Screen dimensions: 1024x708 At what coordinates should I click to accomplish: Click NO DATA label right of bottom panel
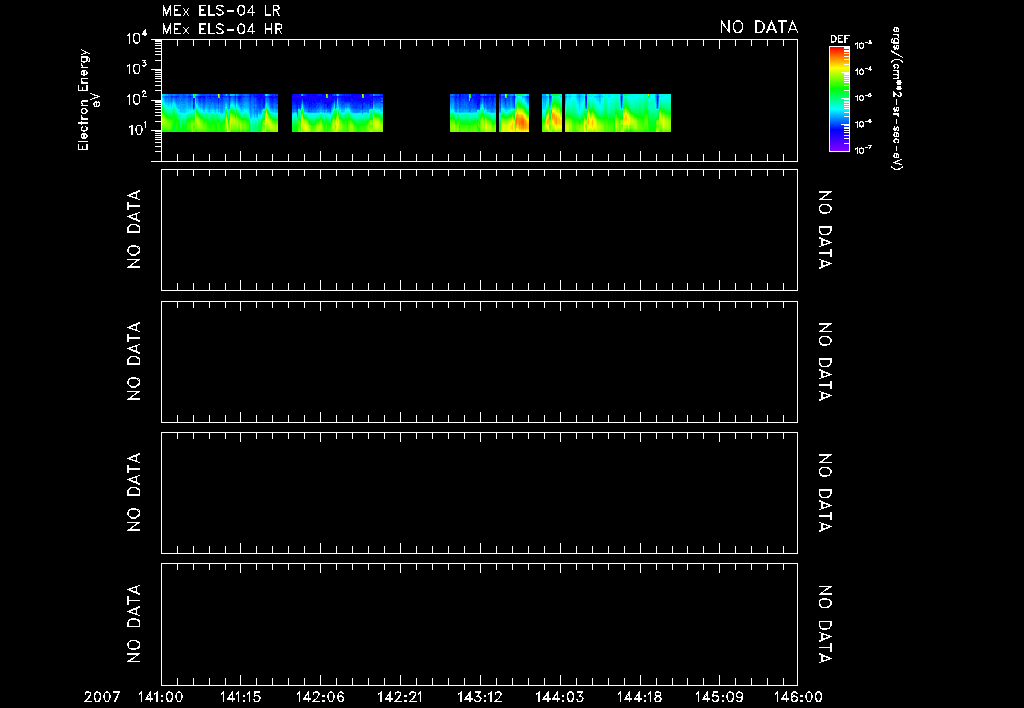[825, 624]
